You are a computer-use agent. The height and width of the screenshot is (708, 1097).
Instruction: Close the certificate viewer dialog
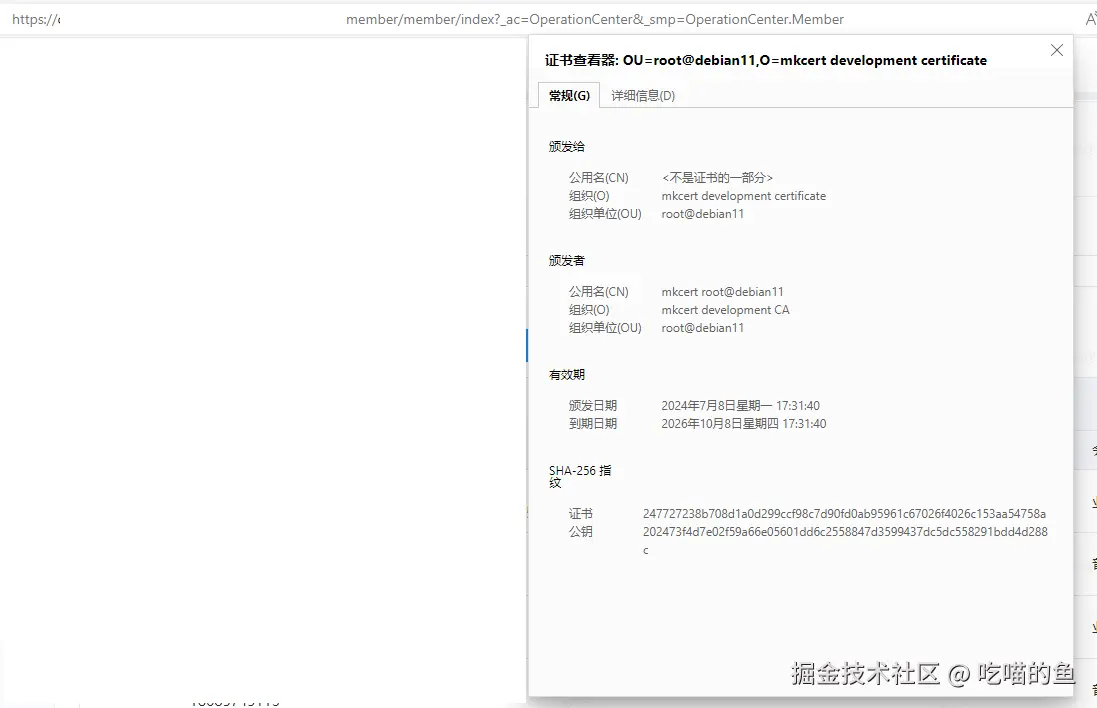click(x=1056, y=49)
